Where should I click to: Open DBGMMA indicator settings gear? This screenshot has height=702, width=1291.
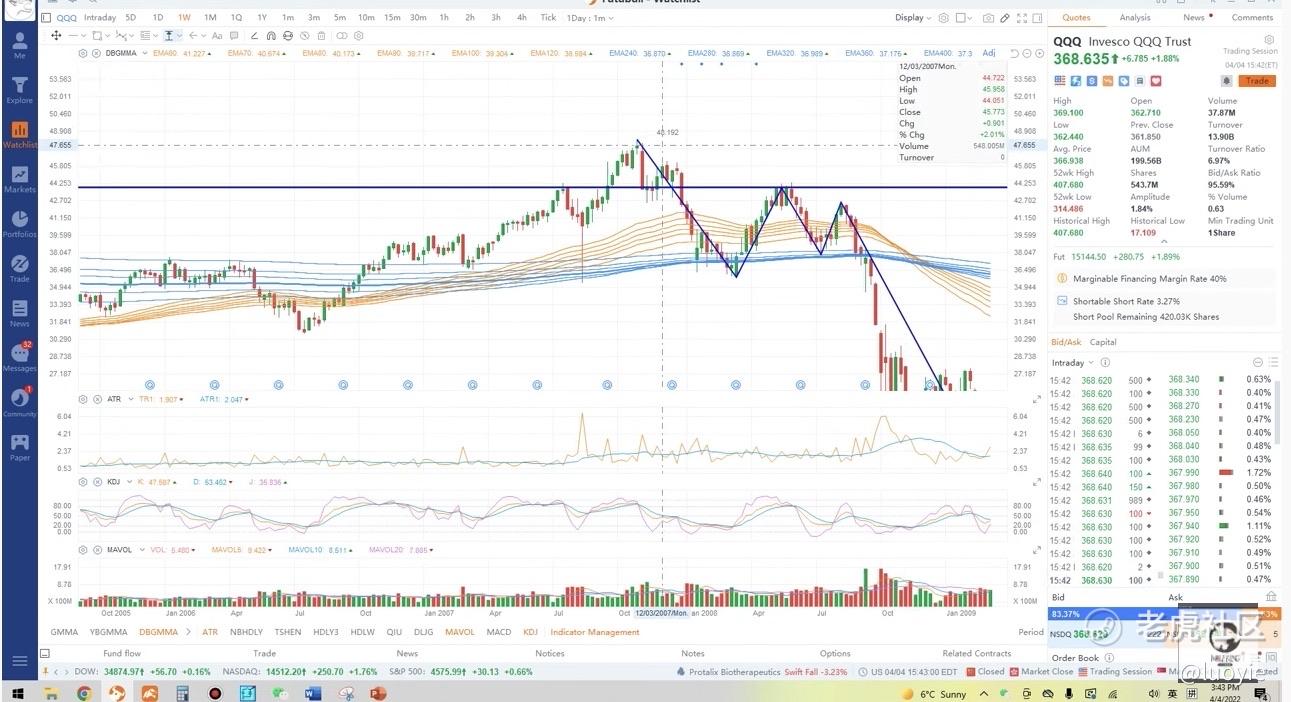[x=85, y=53]
